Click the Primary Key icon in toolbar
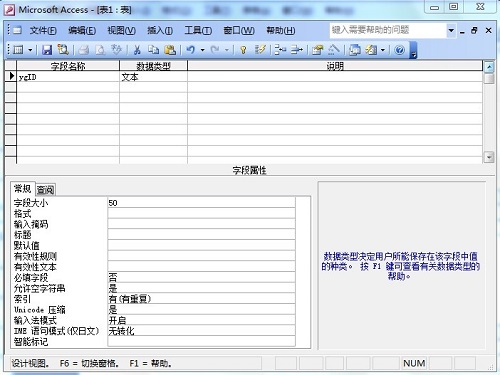 point(243,50)
